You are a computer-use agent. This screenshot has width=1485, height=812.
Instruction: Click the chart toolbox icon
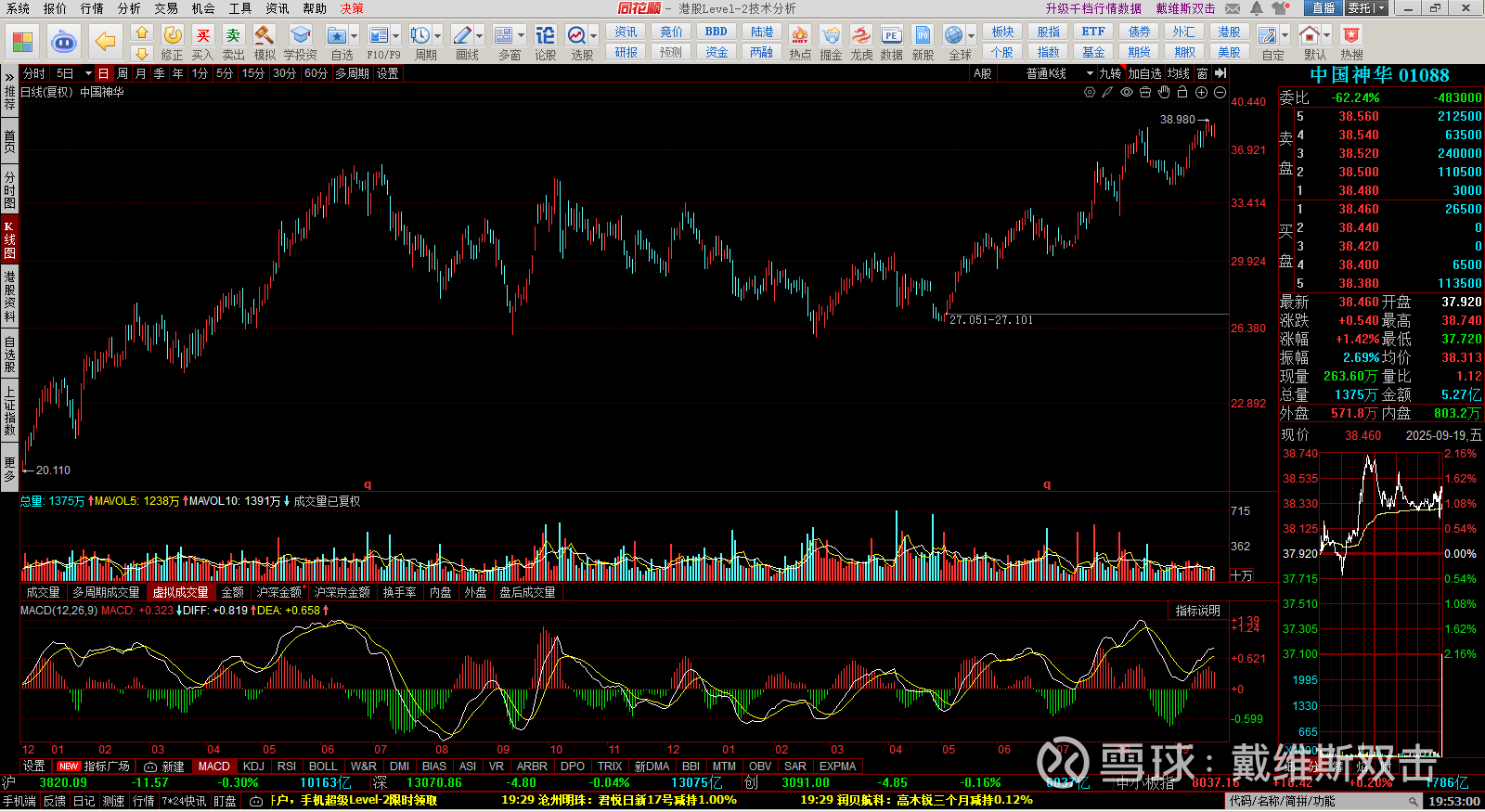coord(1145,92)
